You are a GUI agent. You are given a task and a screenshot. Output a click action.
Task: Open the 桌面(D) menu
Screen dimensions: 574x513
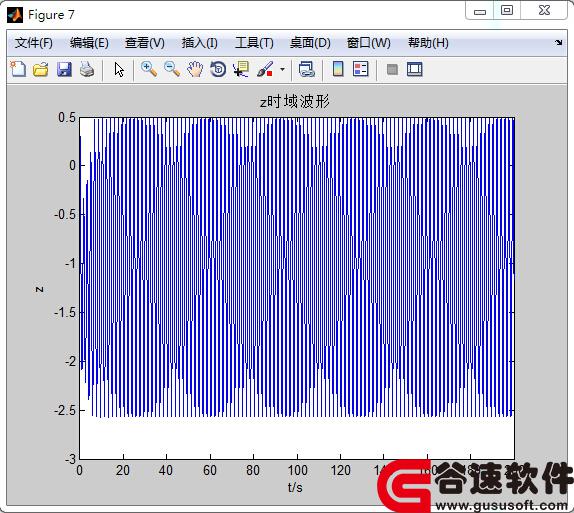tap(310, 43)
